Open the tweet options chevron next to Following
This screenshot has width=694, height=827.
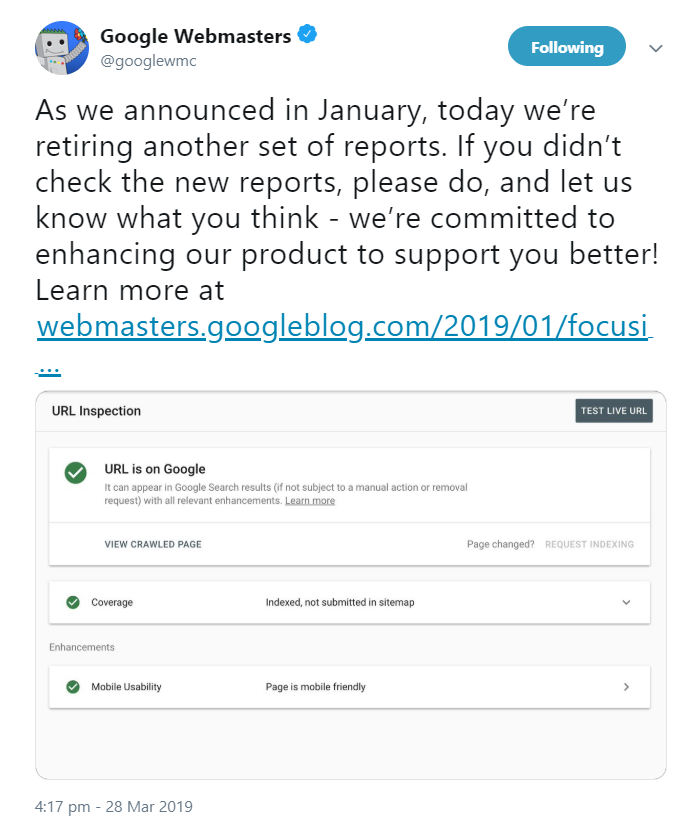pos(655,47)
